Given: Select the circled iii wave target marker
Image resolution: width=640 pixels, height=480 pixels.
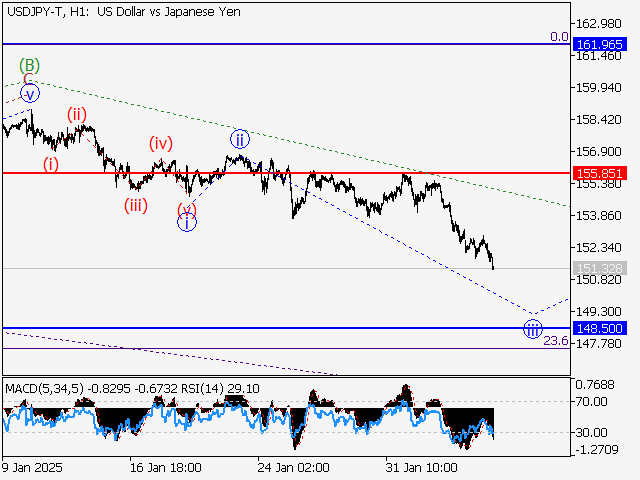Looking at the screenshot, I should point(533,329).
